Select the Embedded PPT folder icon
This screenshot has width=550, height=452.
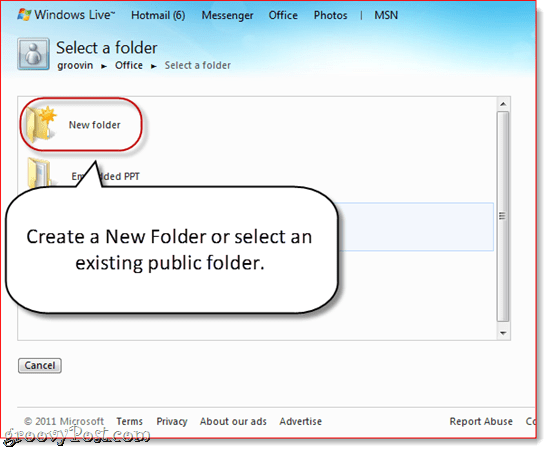[x=39, y=172]
